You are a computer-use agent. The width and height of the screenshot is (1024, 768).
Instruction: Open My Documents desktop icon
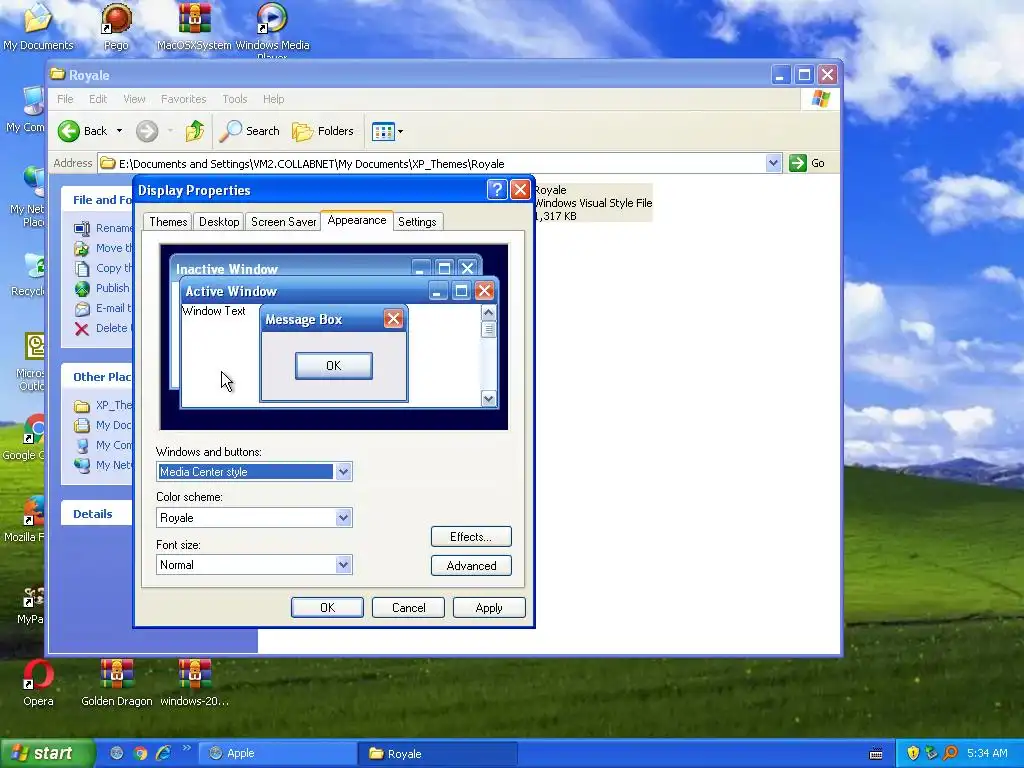38,26
